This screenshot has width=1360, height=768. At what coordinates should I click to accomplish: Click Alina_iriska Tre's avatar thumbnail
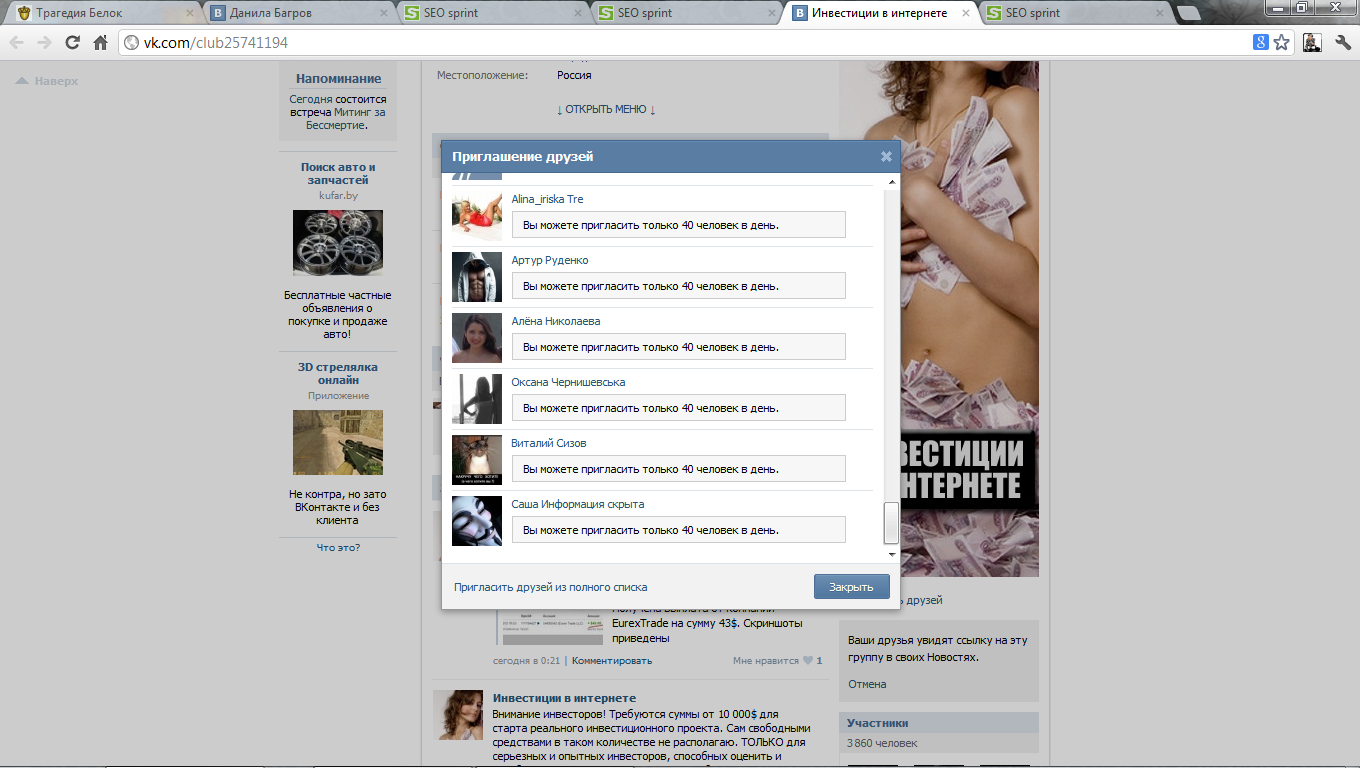click(477, 216)
